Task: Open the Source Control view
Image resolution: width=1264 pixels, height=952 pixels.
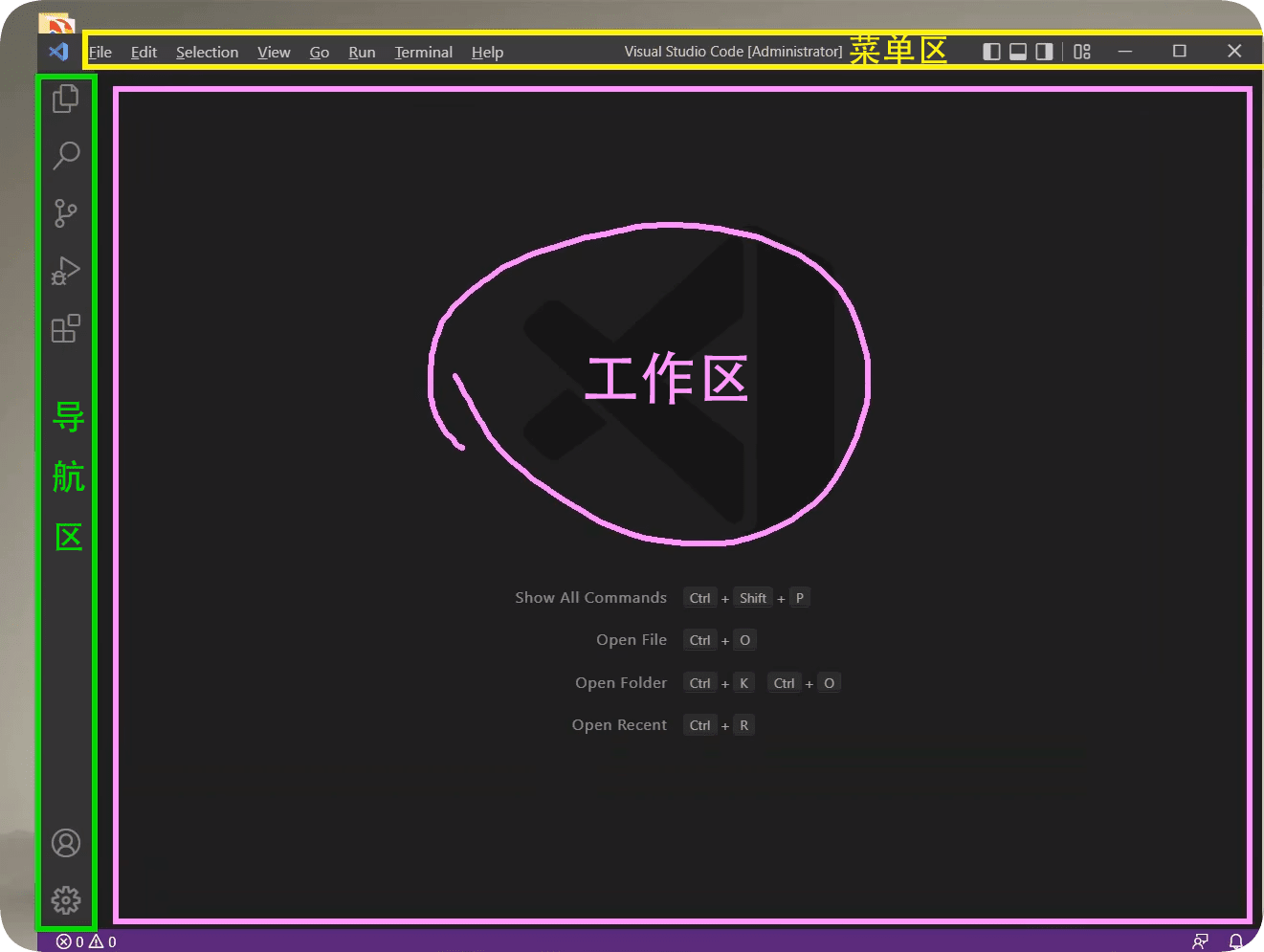Action: pos(65,212)
